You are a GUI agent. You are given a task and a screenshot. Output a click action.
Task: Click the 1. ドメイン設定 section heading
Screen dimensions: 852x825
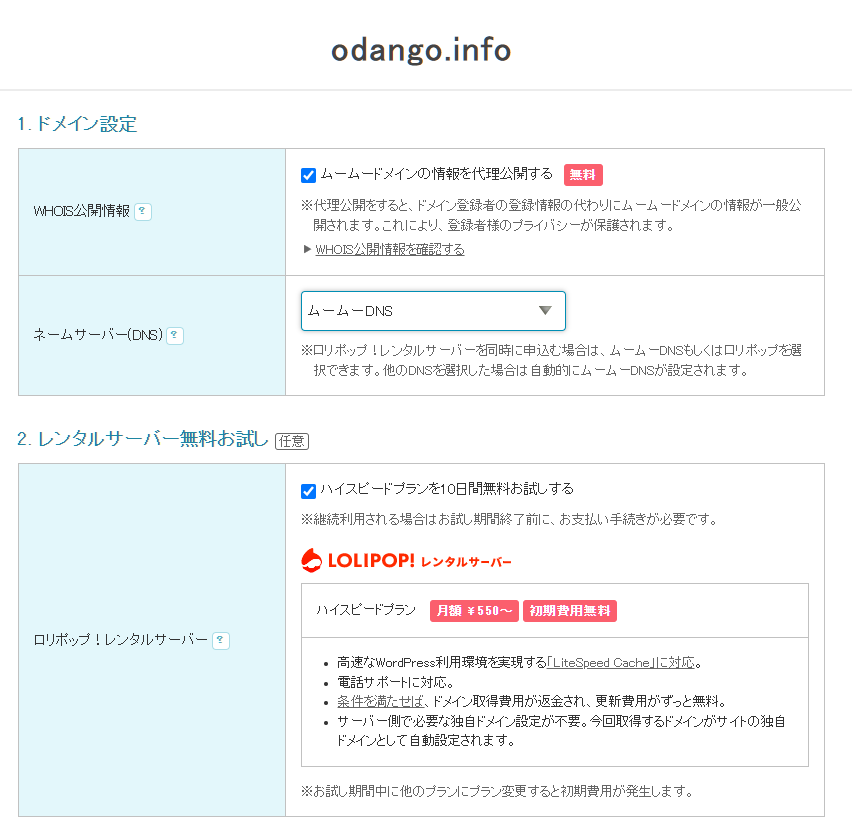pos(77,124)
